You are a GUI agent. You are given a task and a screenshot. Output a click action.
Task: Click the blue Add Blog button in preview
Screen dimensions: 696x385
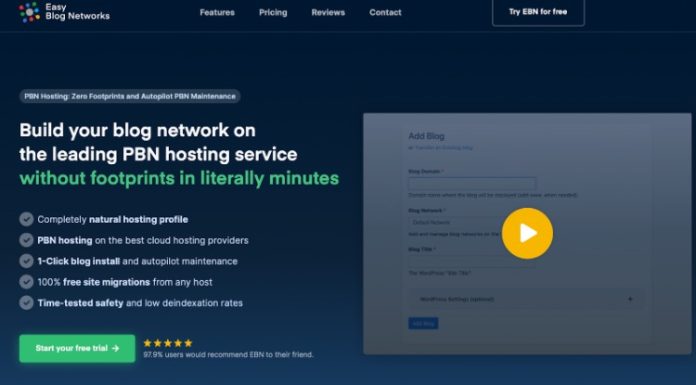tap(423, 323)
